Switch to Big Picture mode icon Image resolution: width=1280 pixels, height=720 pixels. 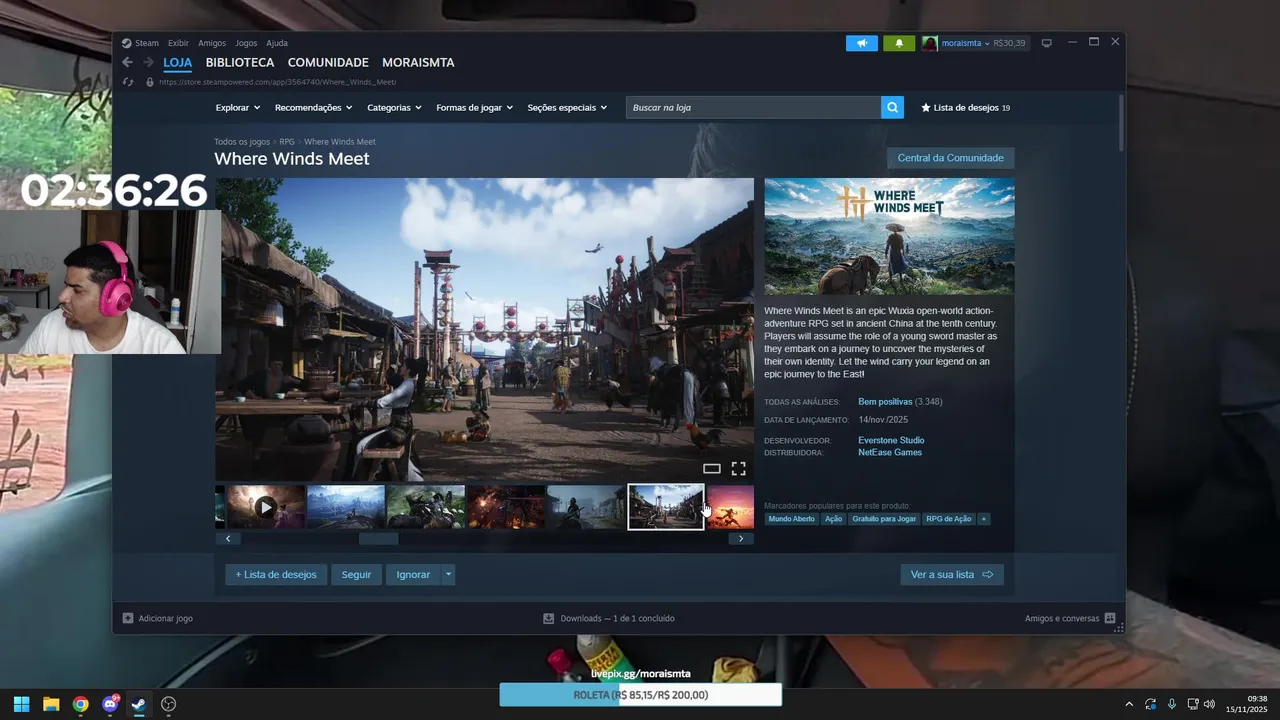coord(1047,43)
